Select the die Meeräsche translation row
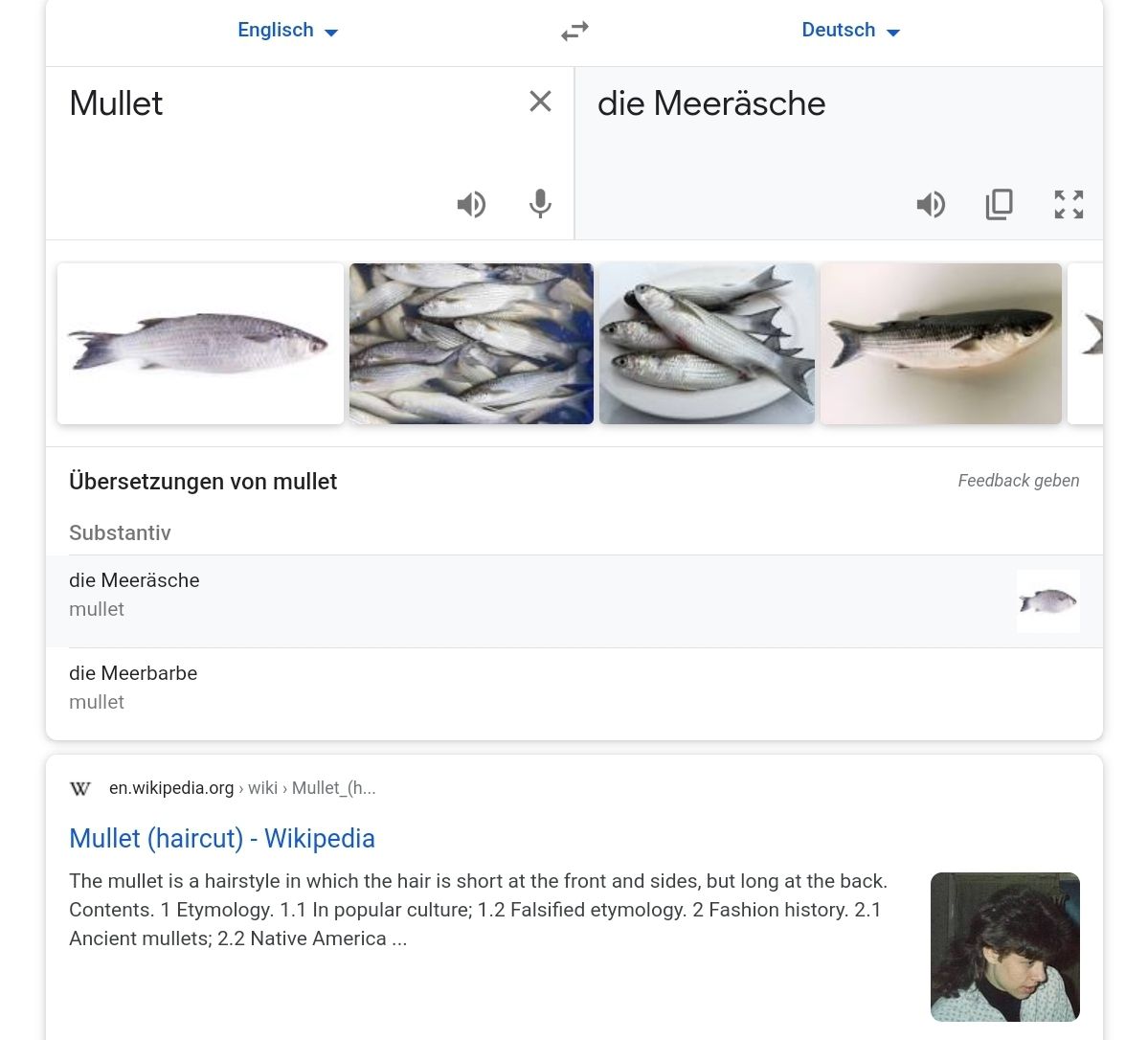The width and height of the screenshot is (1148, 1040). coord(574,601)
